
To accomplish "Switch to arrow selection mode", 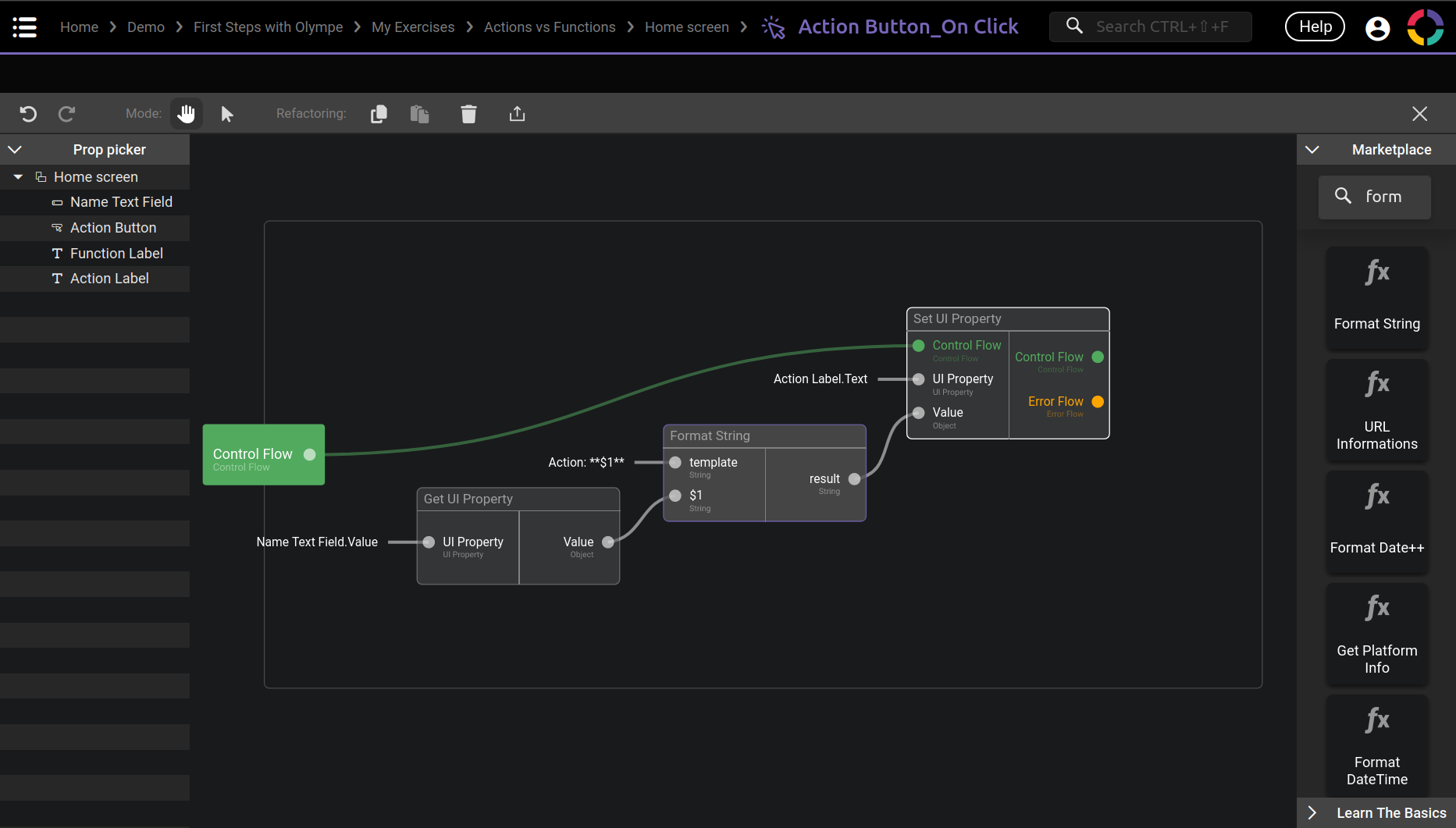I will point(227,114).
